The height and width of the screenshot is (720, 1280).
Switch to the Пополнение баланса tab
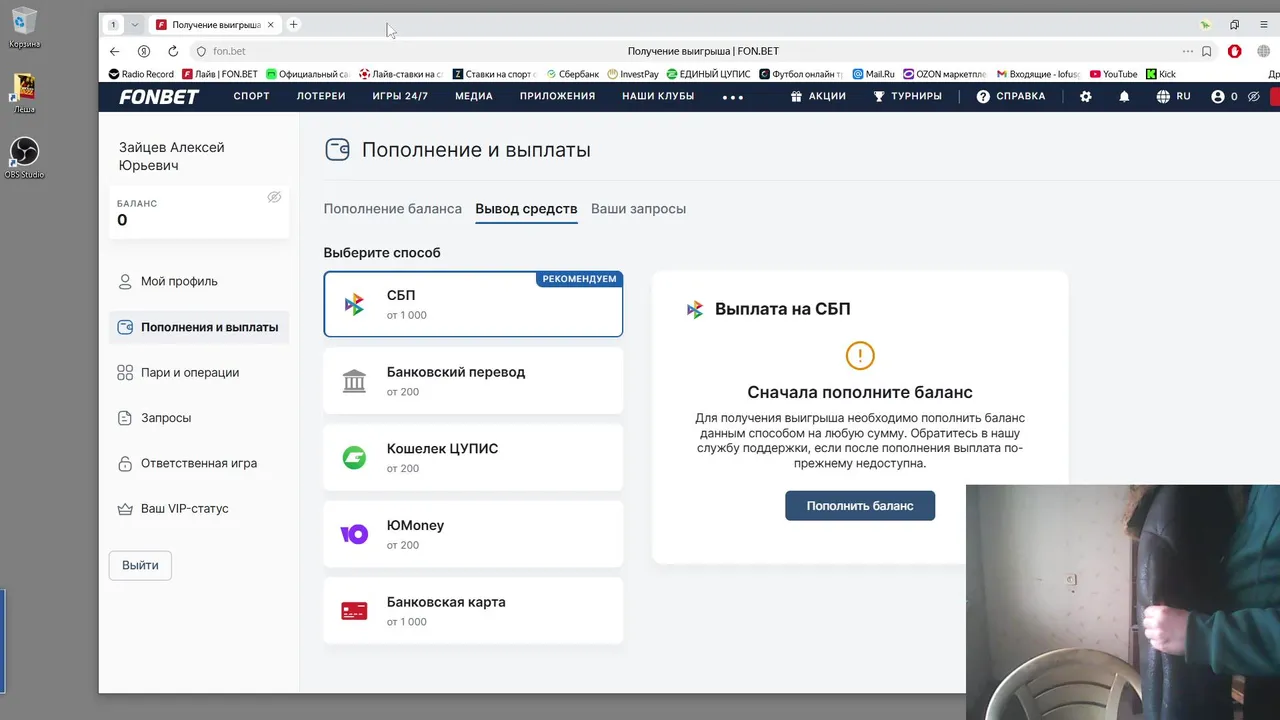pyautogui.click(x=392, y=209)
